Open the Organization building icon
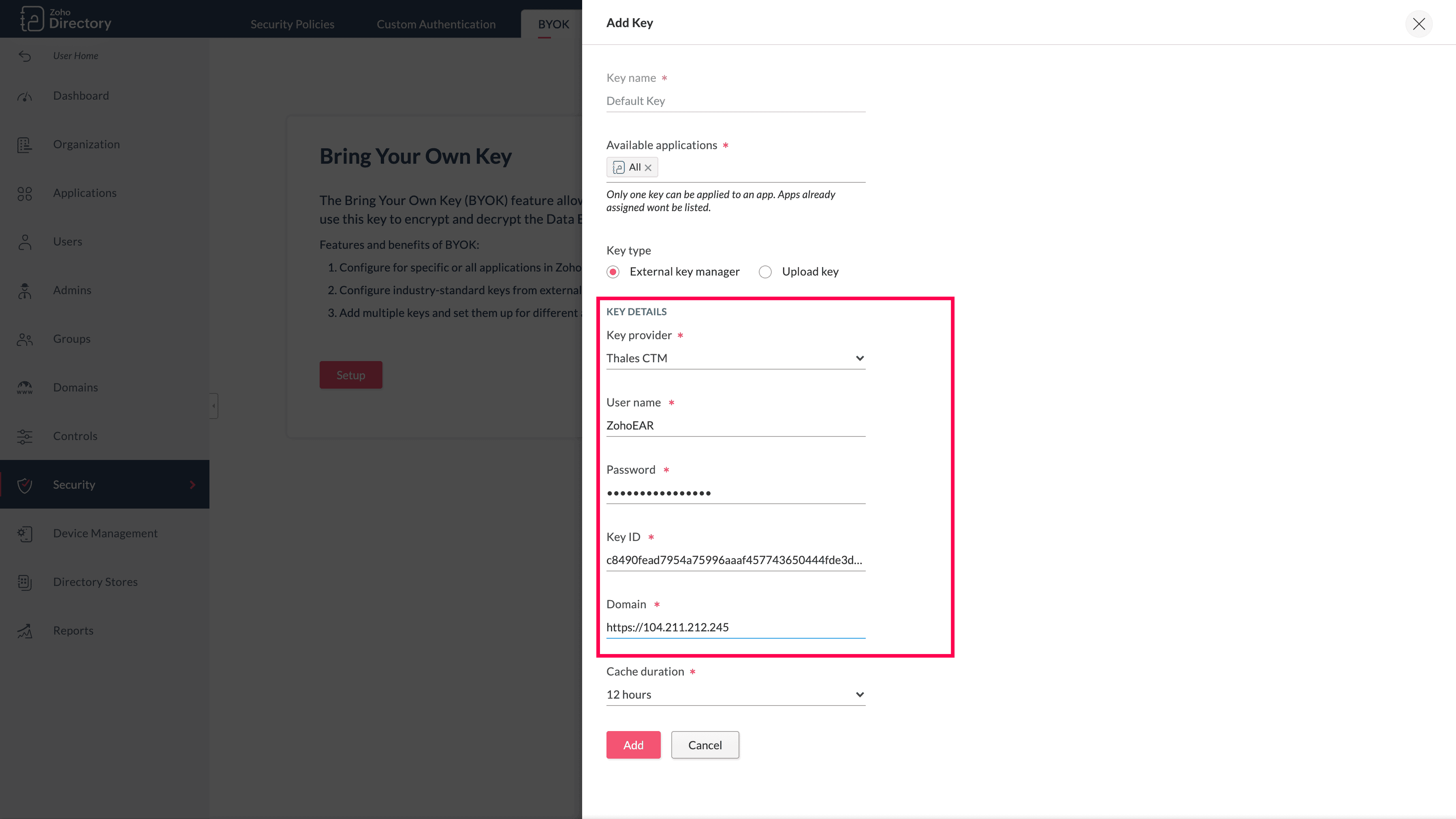1456x819 pixels. point(24,145)
